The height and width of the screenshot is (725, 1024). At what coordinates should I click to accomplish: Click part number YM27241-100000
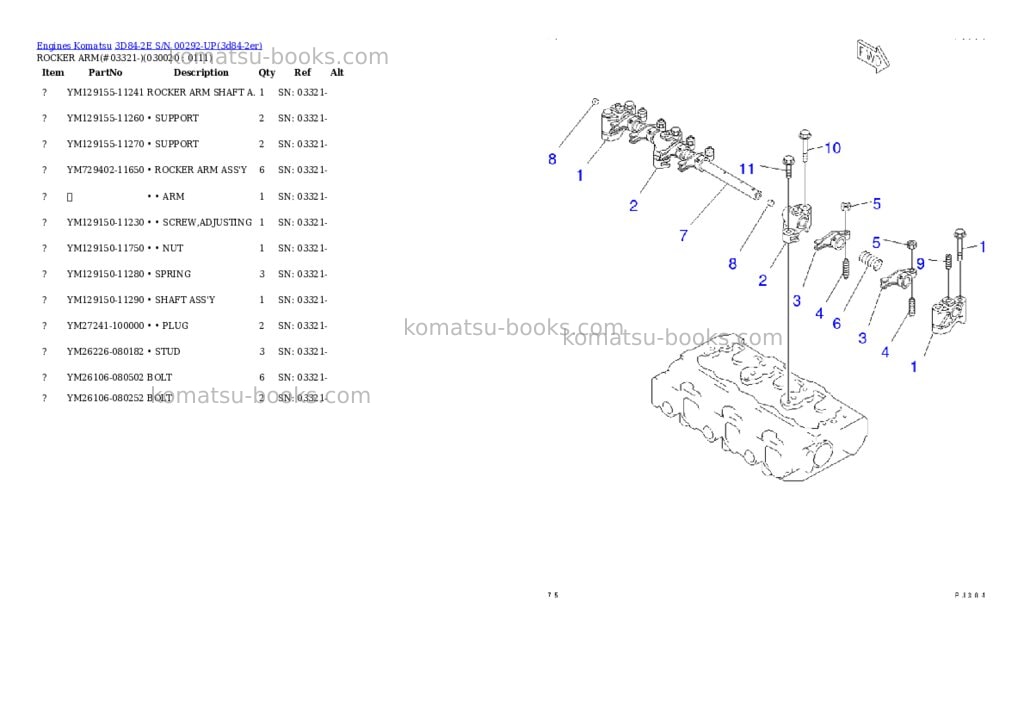[x=105, y=326]
